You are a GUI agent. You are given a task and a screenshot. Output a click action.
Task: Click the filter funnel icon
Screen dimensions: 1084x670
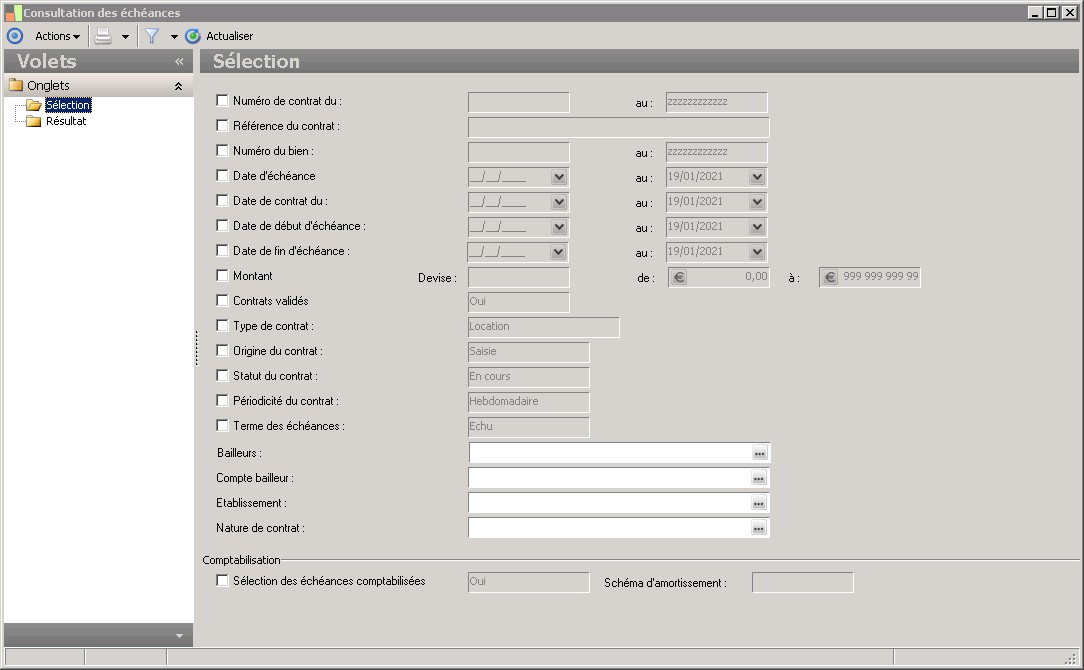pyautogui.click(x=152, y=36)
